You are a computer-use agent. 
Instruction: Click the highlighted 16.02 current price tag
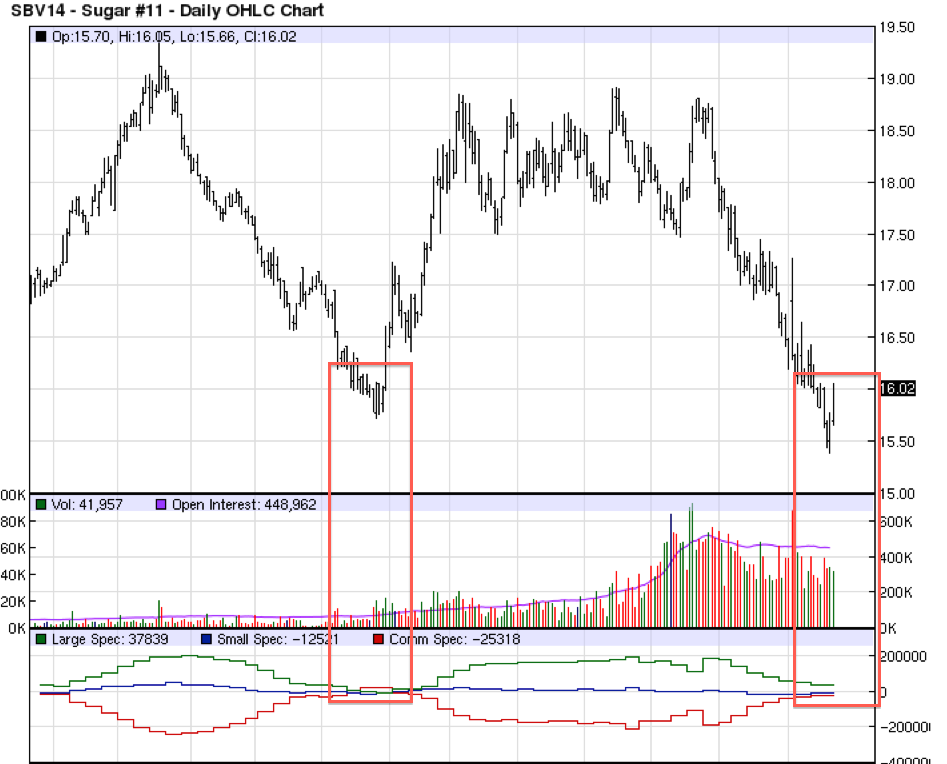897,388
